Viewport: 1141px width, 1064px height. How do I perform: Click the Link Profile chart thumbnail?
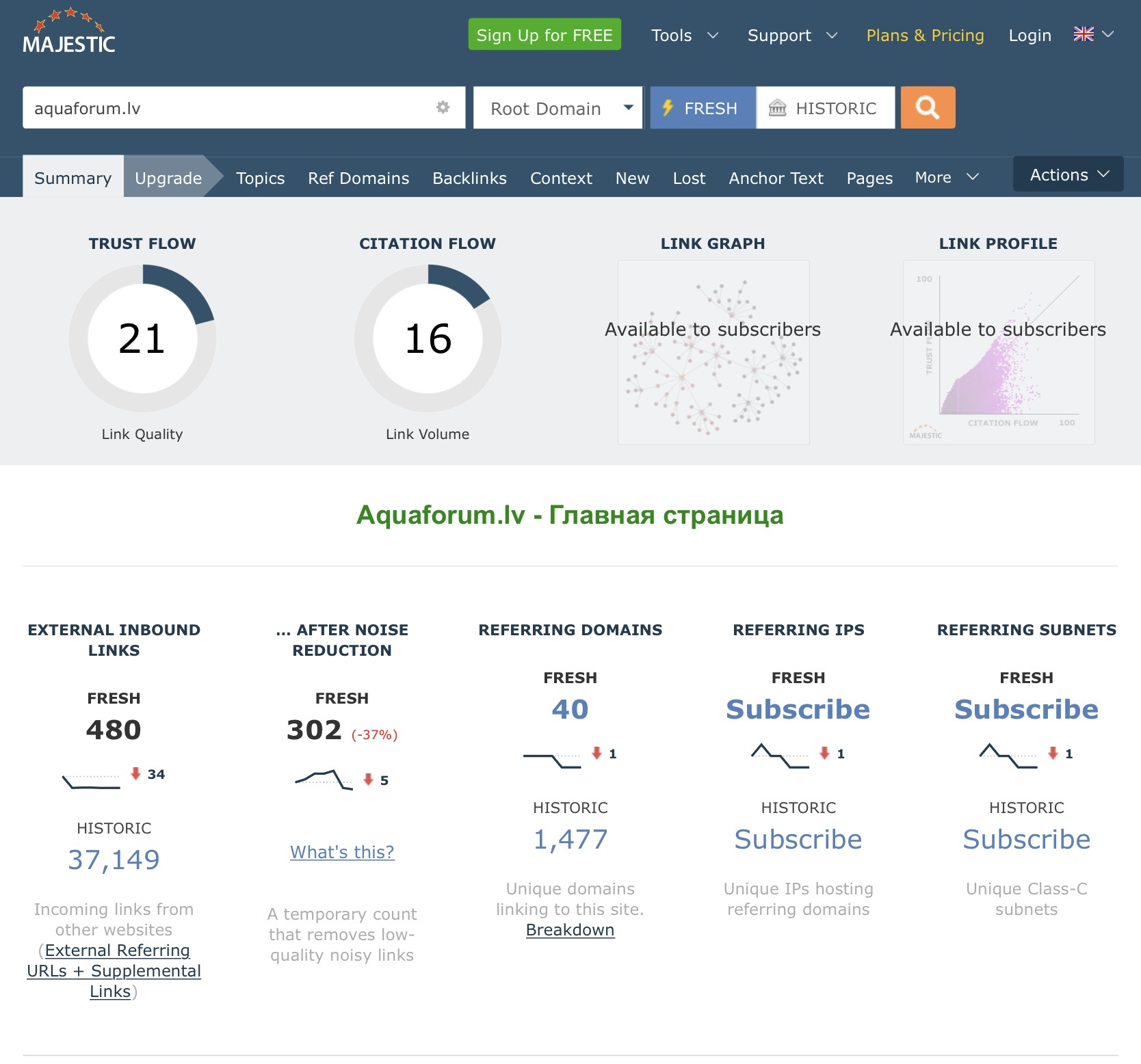coord(999,352)
